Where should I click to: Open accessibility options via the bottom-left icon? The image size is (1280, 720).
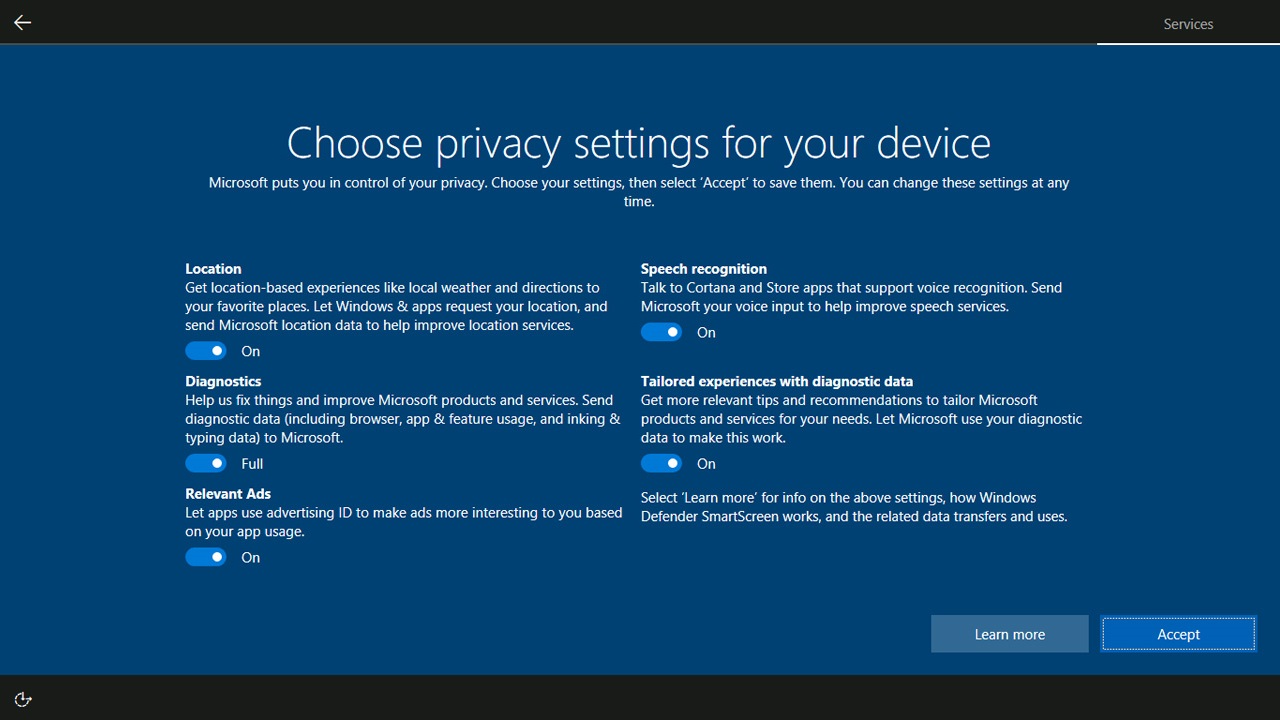pyautogui.click(x=22, y=698)
